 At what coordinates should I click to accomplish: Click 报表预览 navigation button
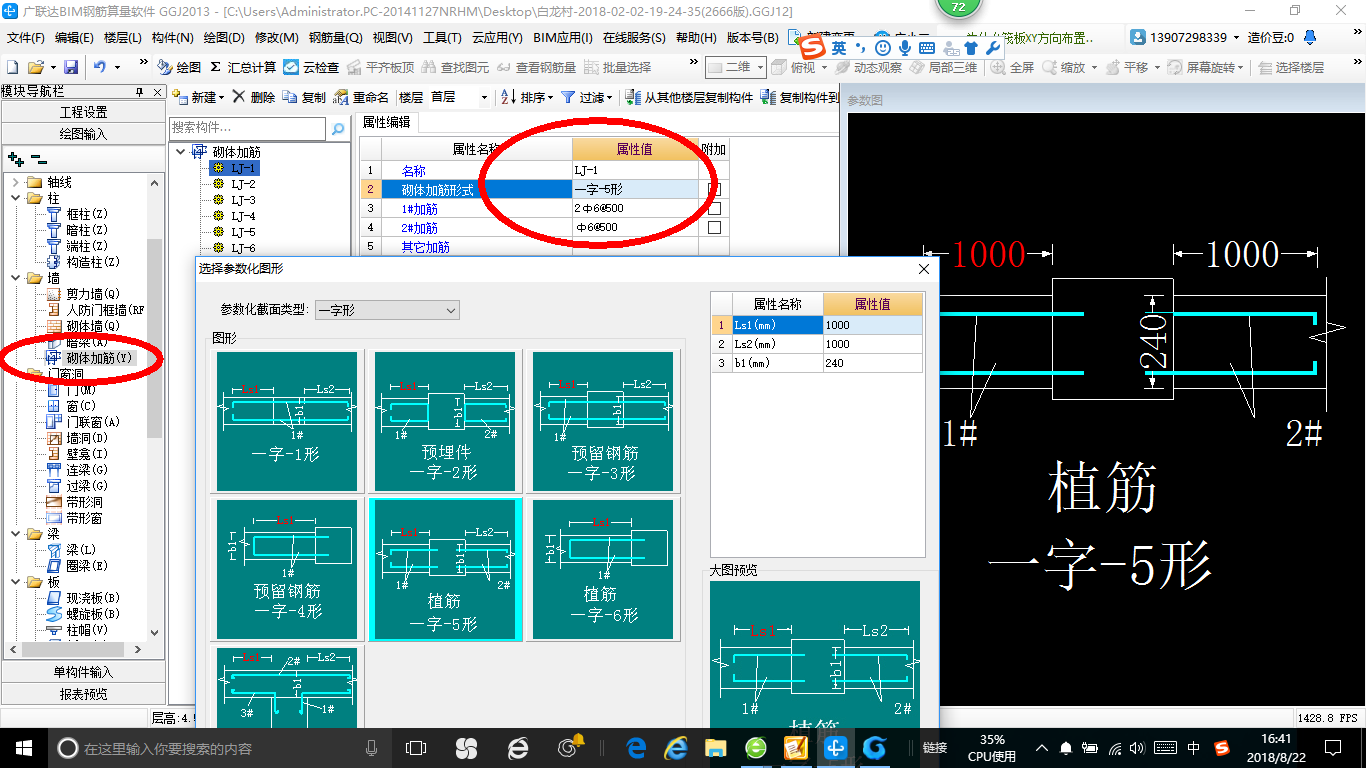pyautogui.click(x=83, y=693)
